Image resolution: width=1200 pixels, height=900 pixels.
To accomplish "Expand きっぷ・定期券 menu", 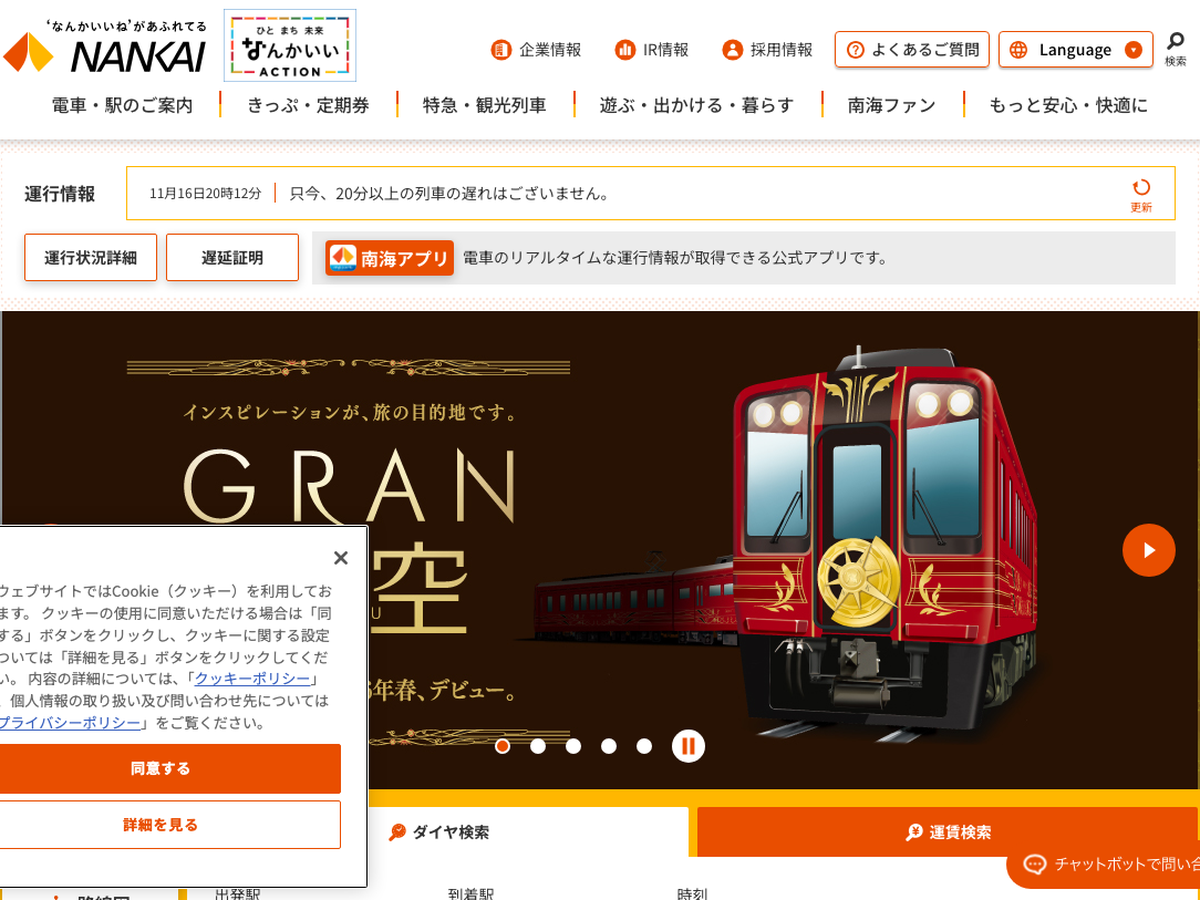I will pos(309,105).
